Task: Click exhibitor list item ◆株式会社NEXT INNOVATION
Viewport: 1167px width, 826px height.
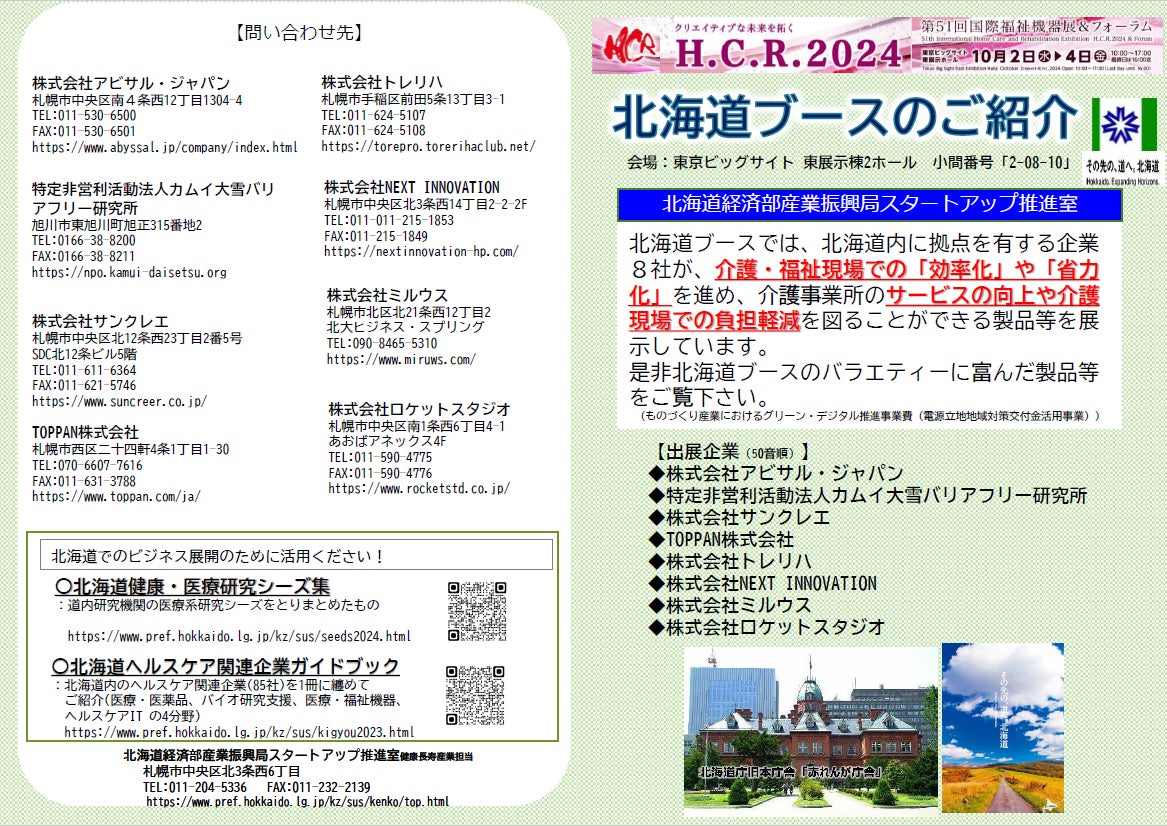Action: tap(763, 583)
